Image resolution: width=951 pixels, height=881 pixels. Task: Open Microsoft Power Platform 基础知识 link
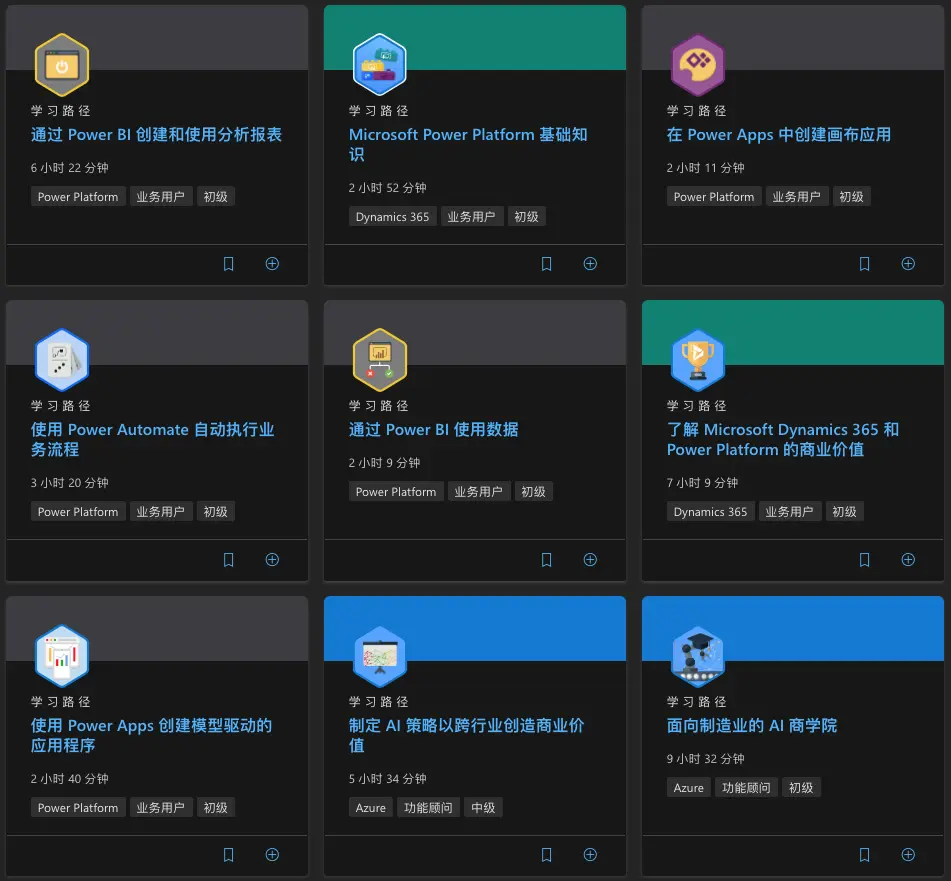(468, 144)
